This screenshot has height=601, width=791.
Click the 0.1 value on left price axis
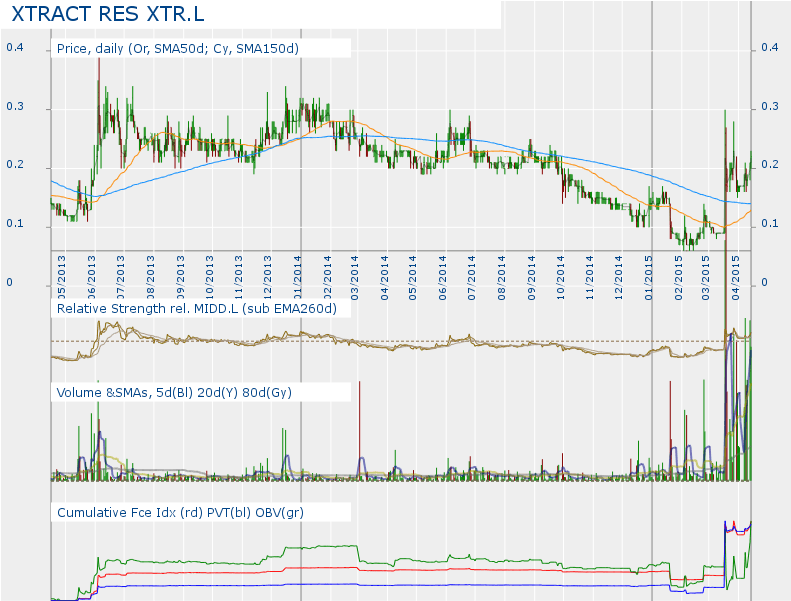click(x=15, y=224)
